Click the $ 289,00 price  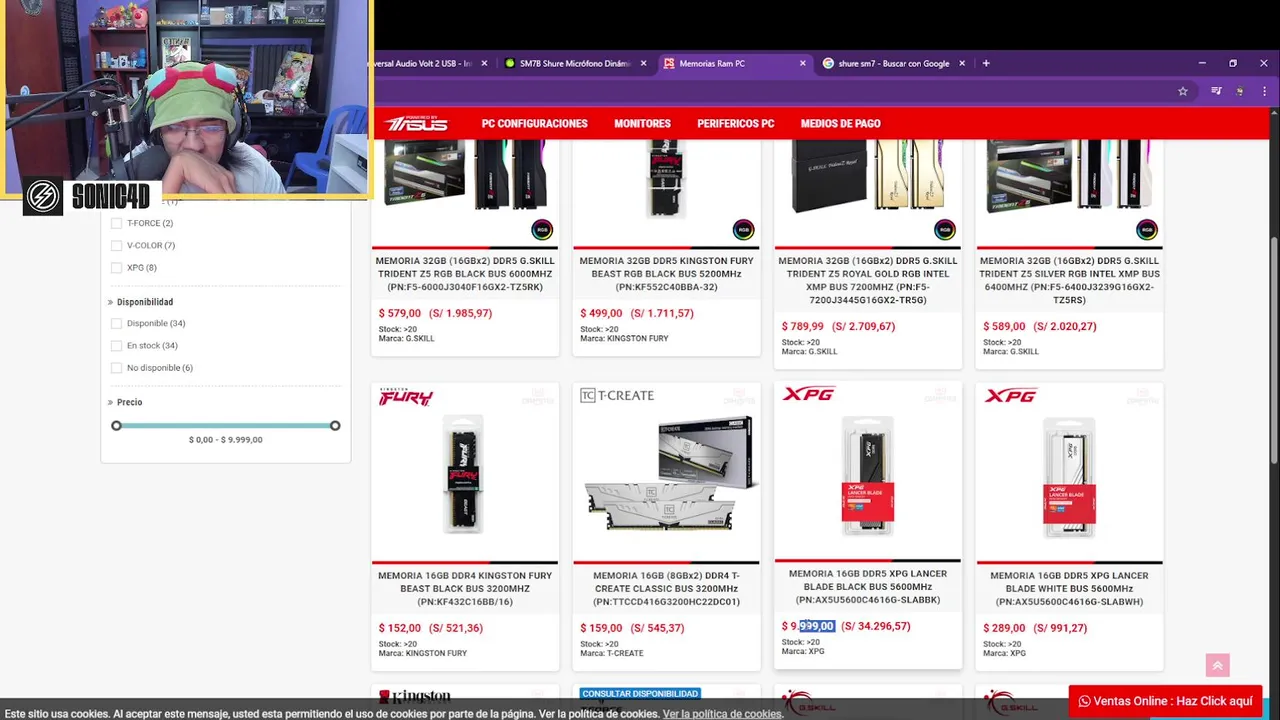(x=1004, y=628)
